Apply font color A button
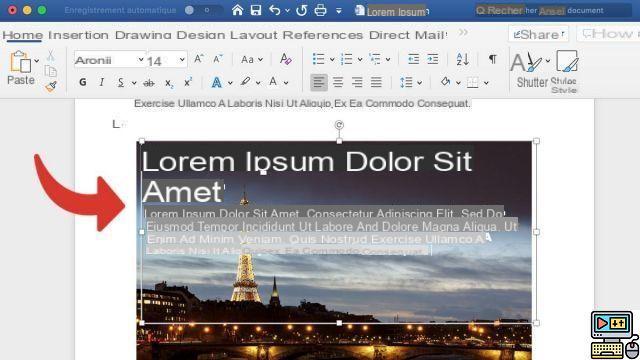This screenshot has height=360, width=640. pos(273,82)
